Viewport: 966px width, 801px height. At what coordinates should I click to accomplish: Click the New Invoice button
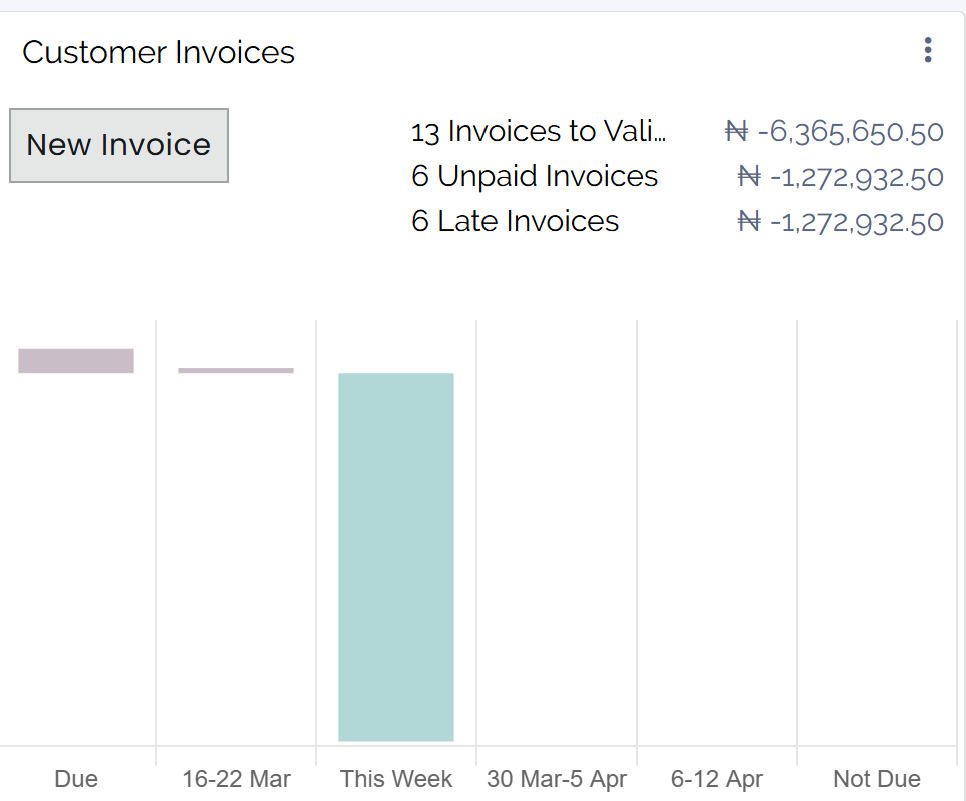coord(118,144)
